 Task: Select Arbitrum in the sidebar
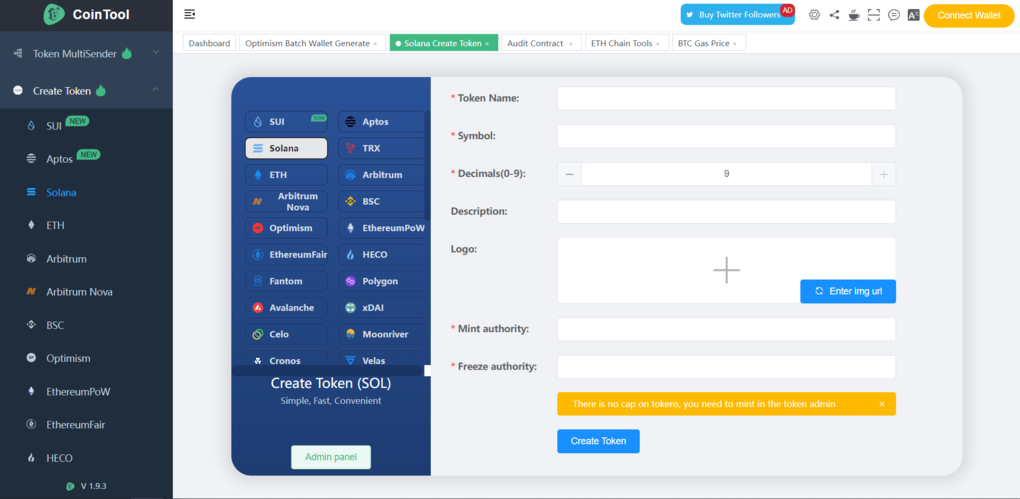pyautogui.click(x=86, y=259)
